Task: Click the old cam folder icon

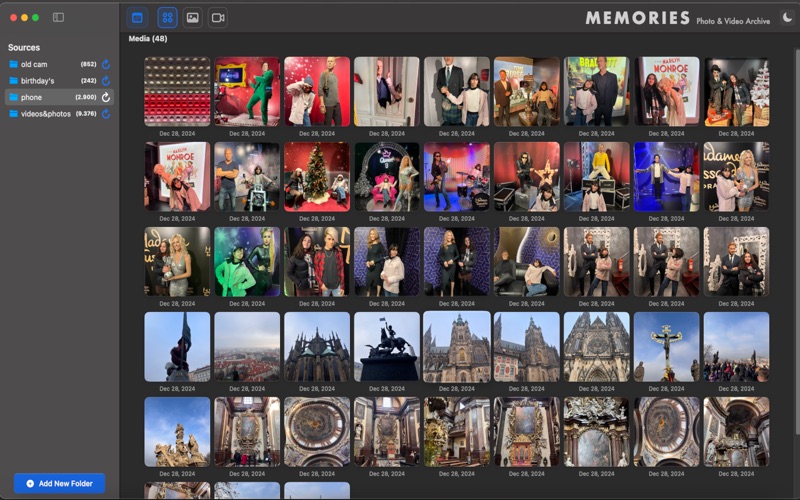Action: (13, 64)
